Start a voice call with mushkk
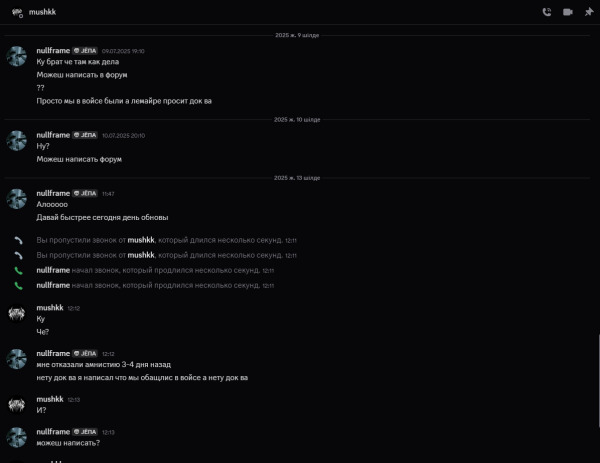The width and height of the screenshot is (600, 463). pyautogui.click(x=547, y=12)
